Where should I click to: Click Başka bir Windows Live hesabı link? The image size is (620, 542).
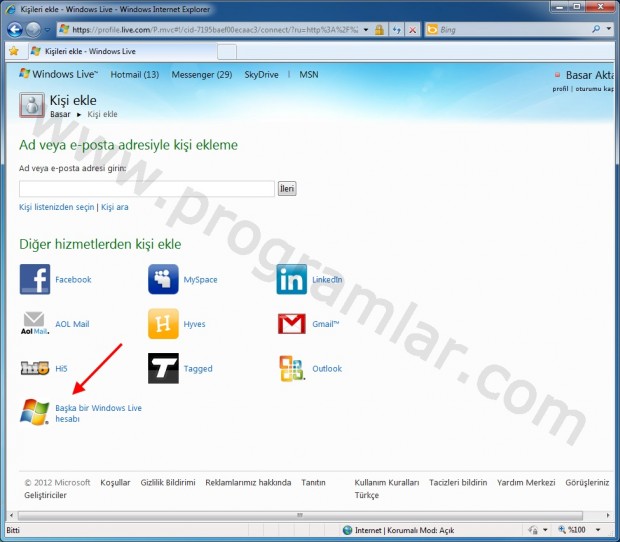(98, 413)
